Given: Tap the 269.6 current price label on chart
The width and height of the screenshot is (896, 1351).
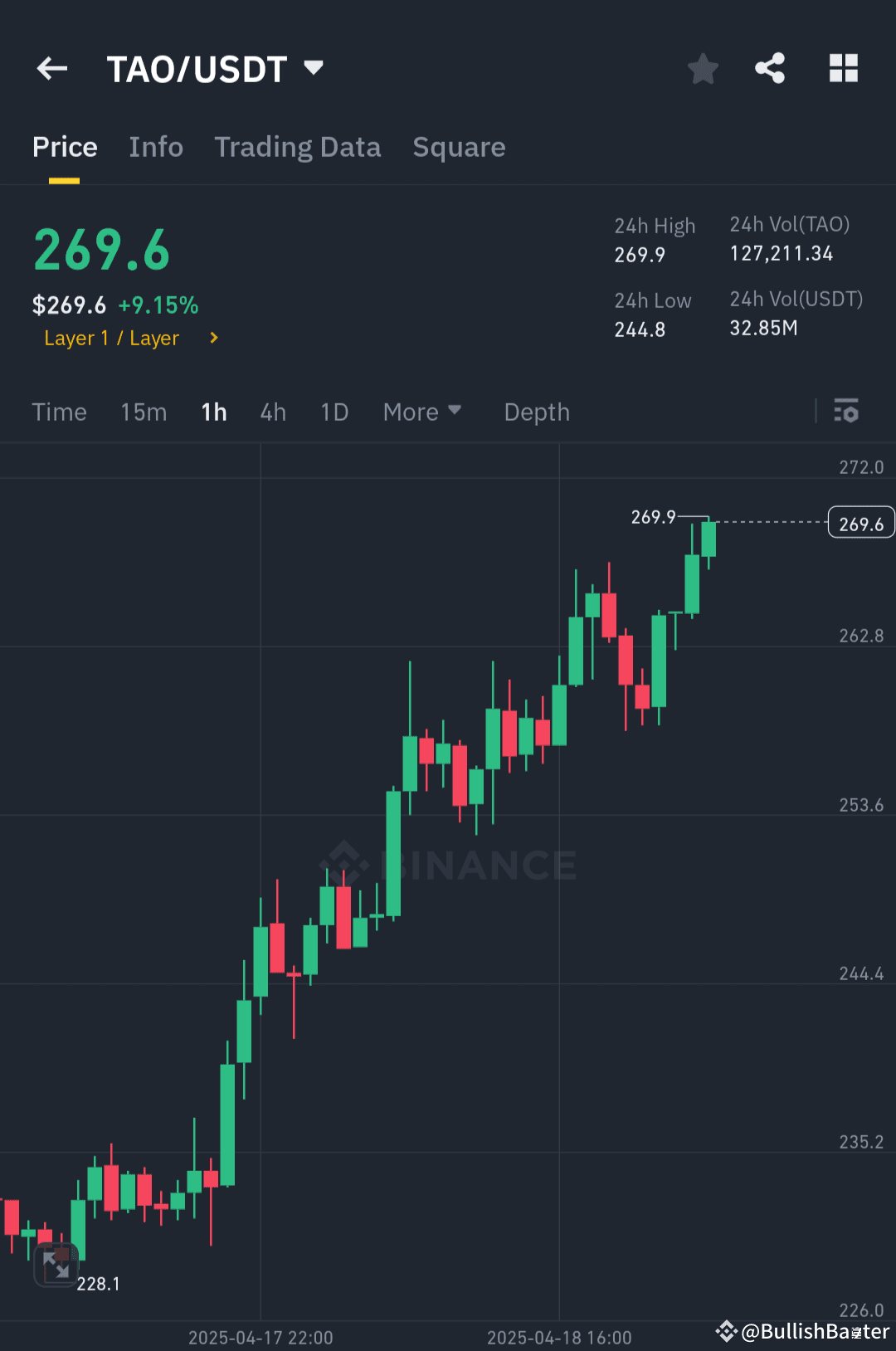Looking at the screenshot, I should point(860,522).
